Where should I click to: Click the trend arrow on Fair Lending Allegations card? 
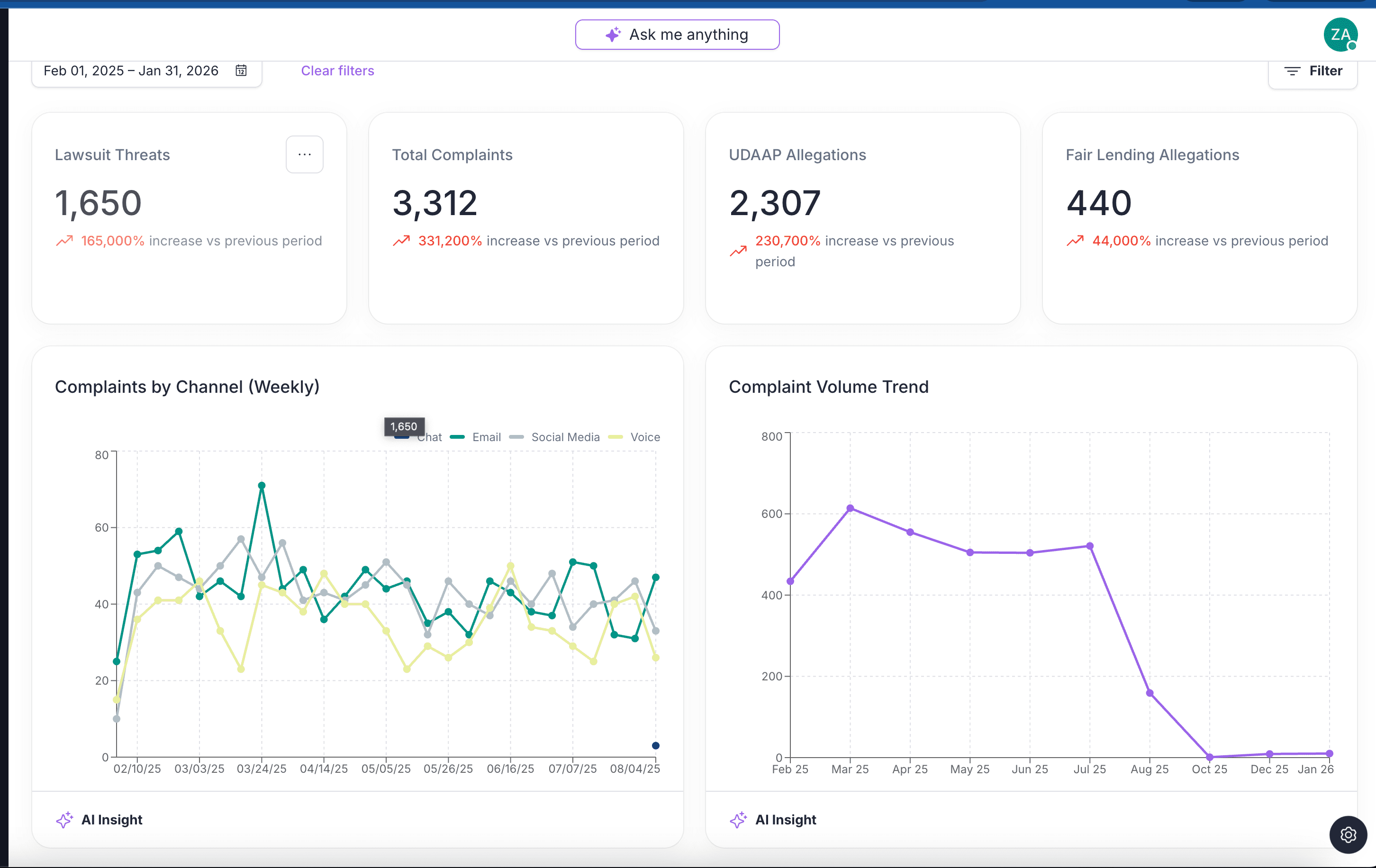1076,241
